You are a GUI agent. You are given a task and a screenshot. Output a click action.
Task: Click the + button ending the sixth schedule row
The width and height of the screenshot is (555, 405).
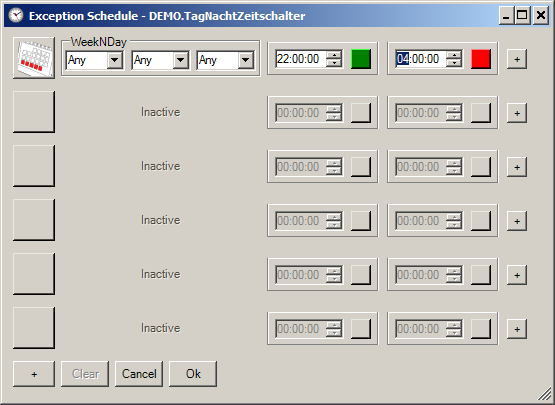(x=517, y=329)
